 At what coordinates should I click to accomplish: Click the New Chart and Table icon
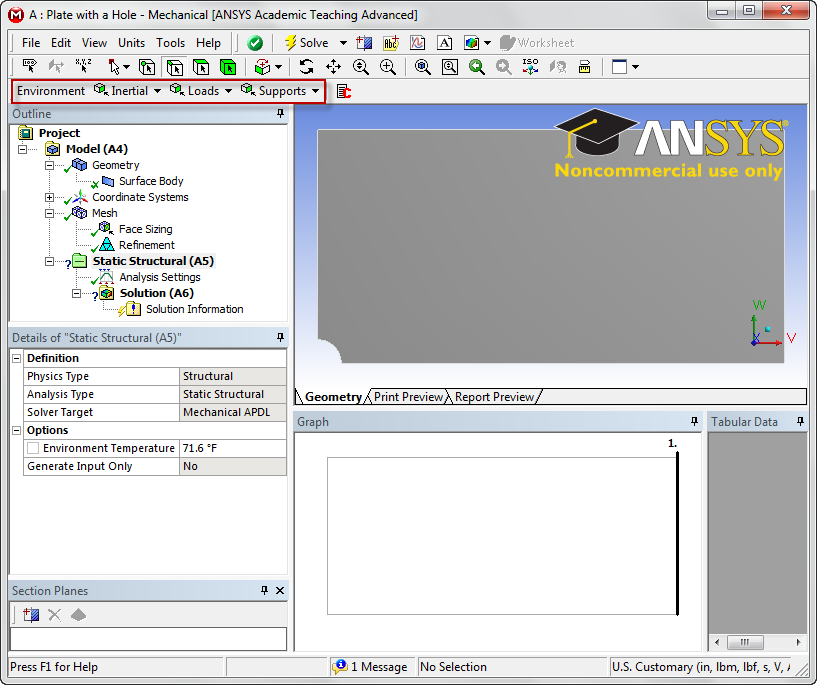coord(417,43)
